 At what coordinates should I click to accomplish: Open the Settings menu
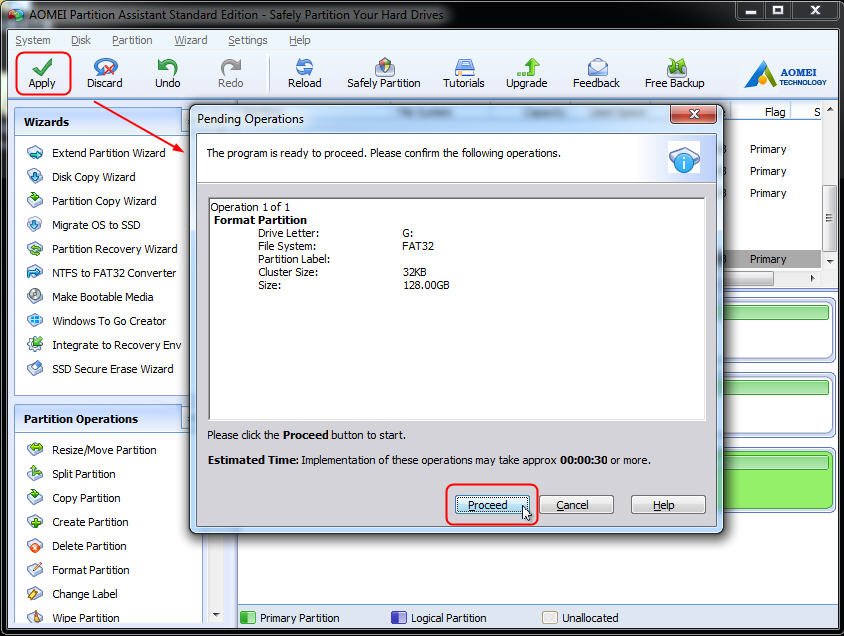(x=248, y=40)
